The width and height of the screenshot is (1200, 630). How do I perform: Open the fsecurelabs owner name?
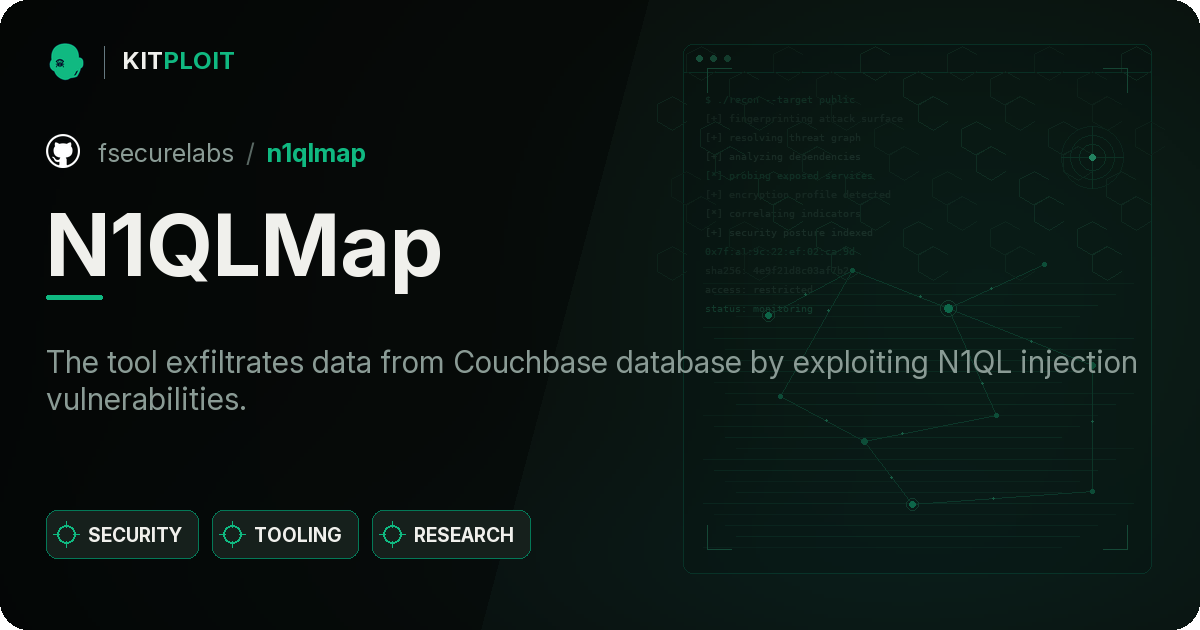166,153
